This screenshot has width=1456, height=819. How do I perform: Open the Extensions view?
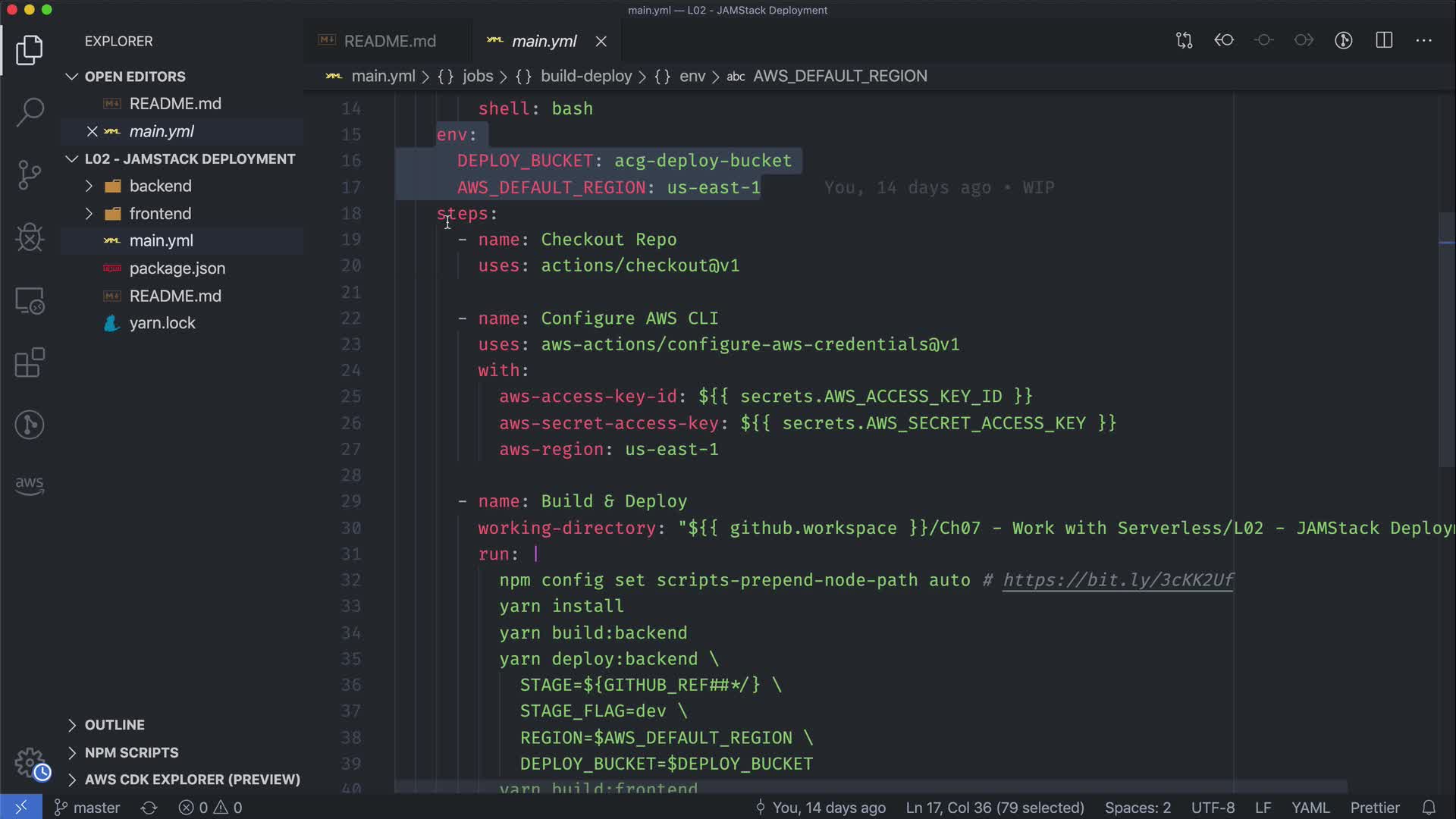click(x=30, y=362)
